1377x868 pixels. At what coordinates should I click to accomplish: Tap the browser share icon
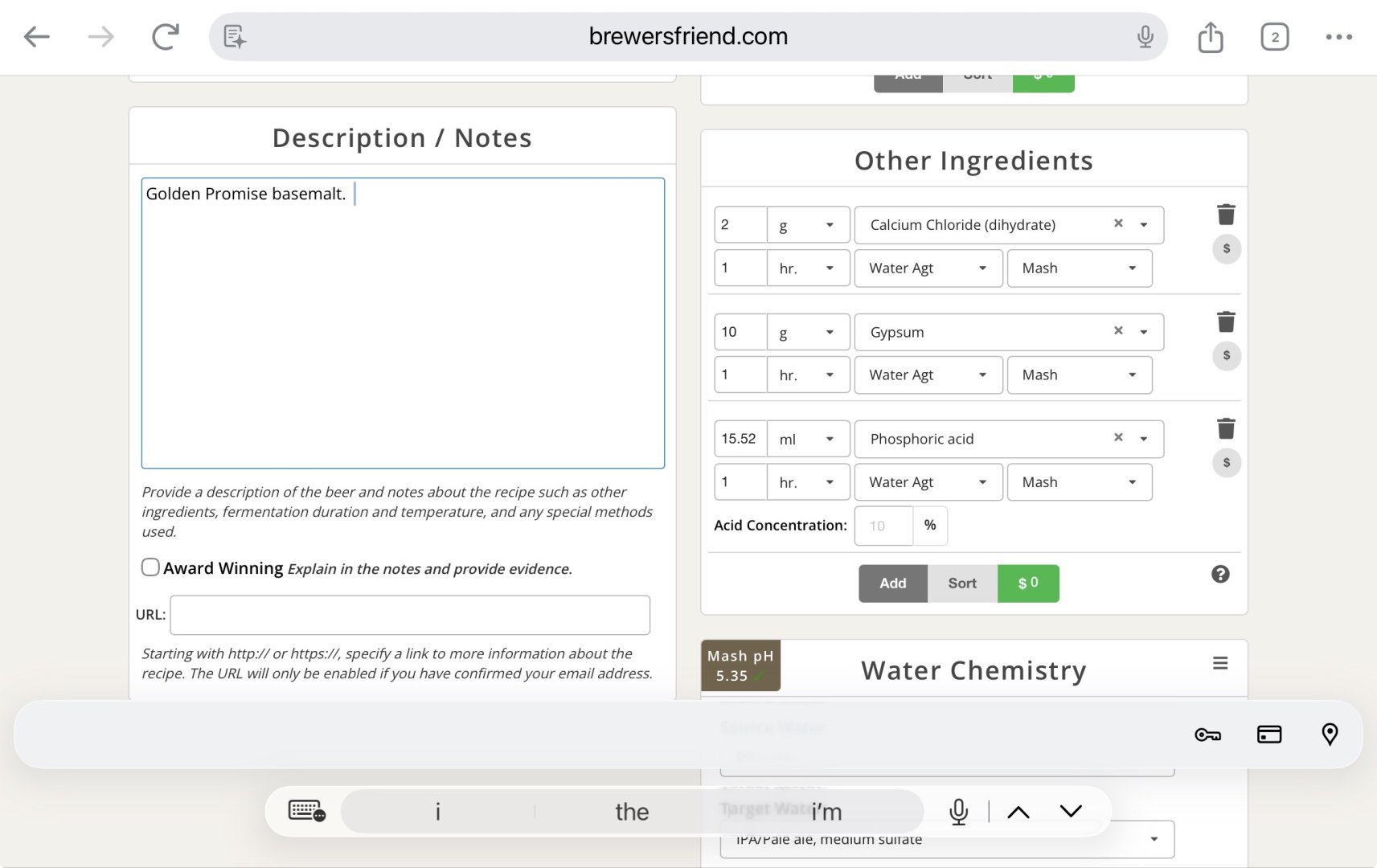pos(1210,37)
